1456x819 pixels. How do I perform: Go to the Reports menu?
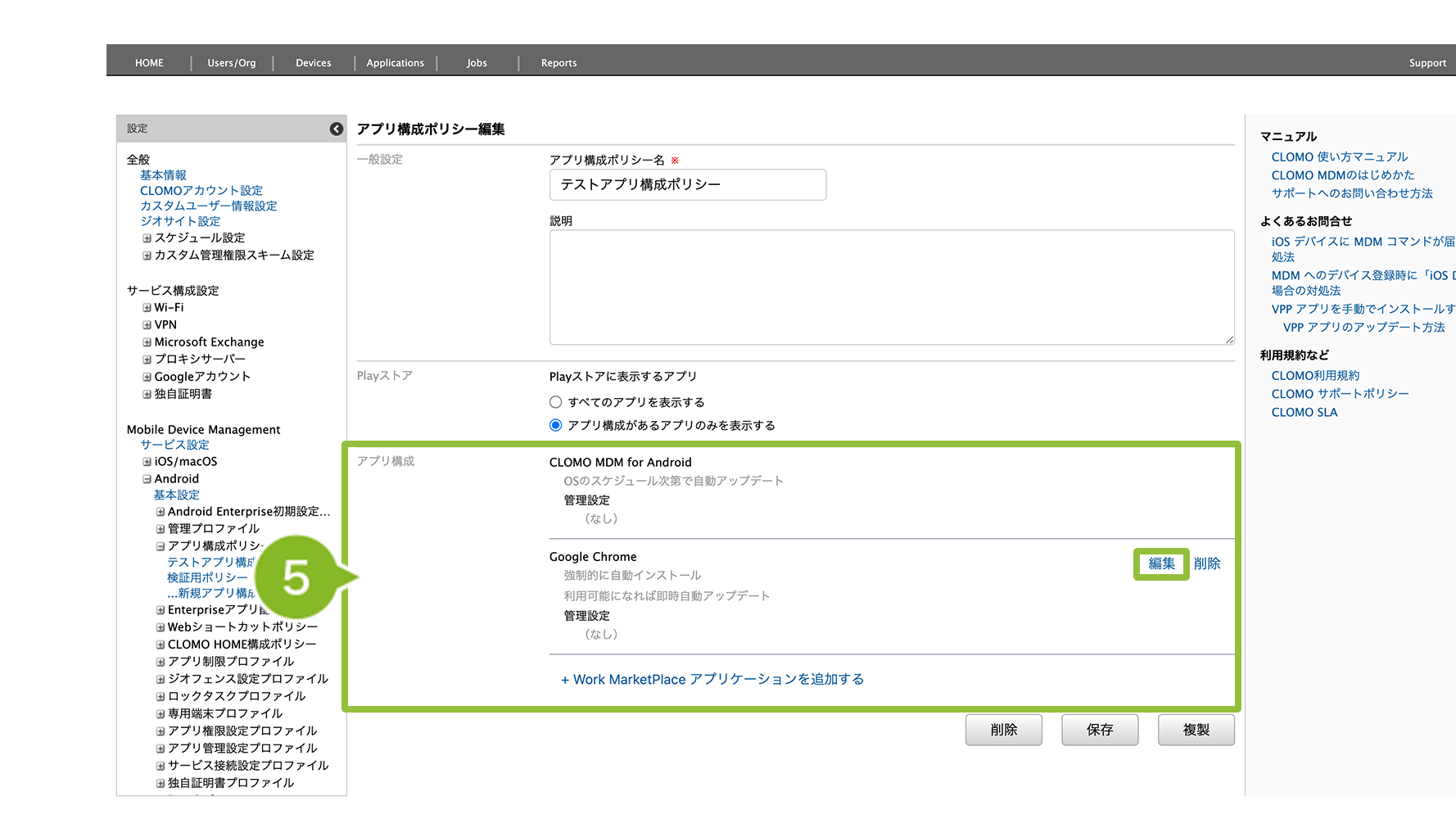(x=558, y=63)
